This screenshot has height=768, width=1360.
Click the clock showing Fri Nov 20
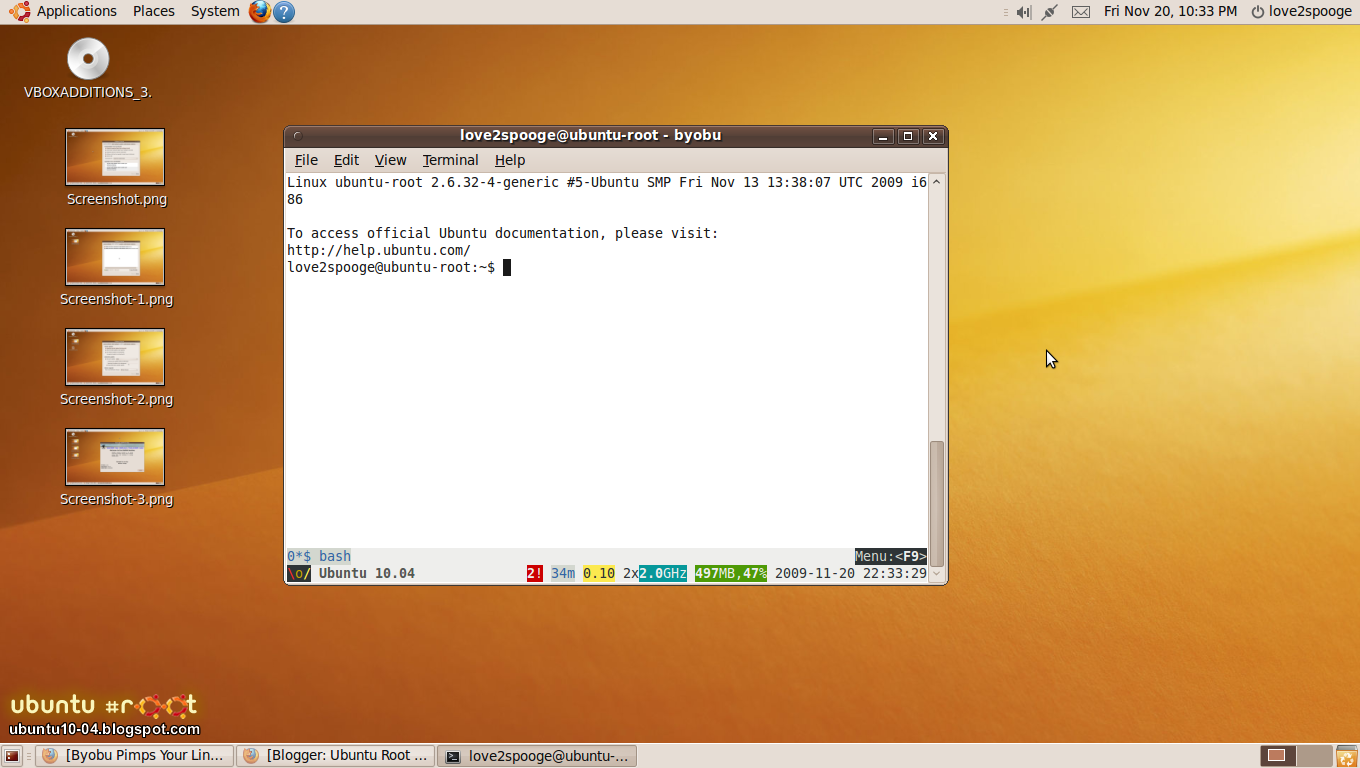1170,11
